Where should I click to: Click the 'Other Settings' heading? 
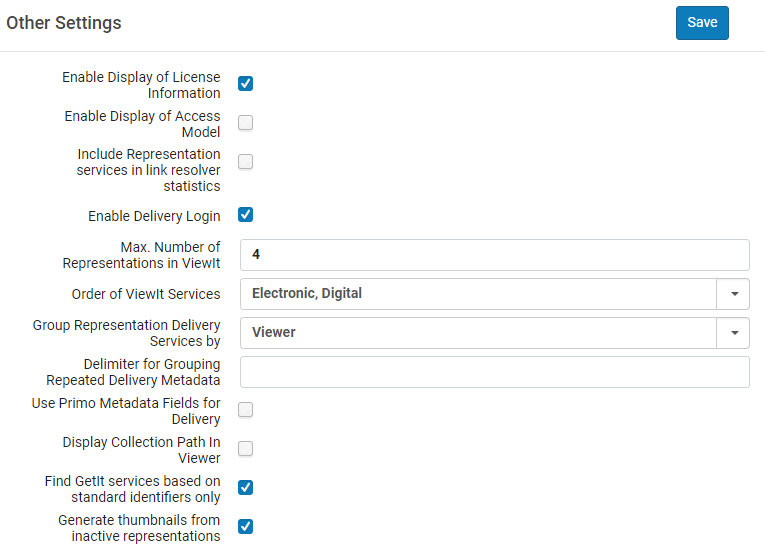(x=64, y=23)
